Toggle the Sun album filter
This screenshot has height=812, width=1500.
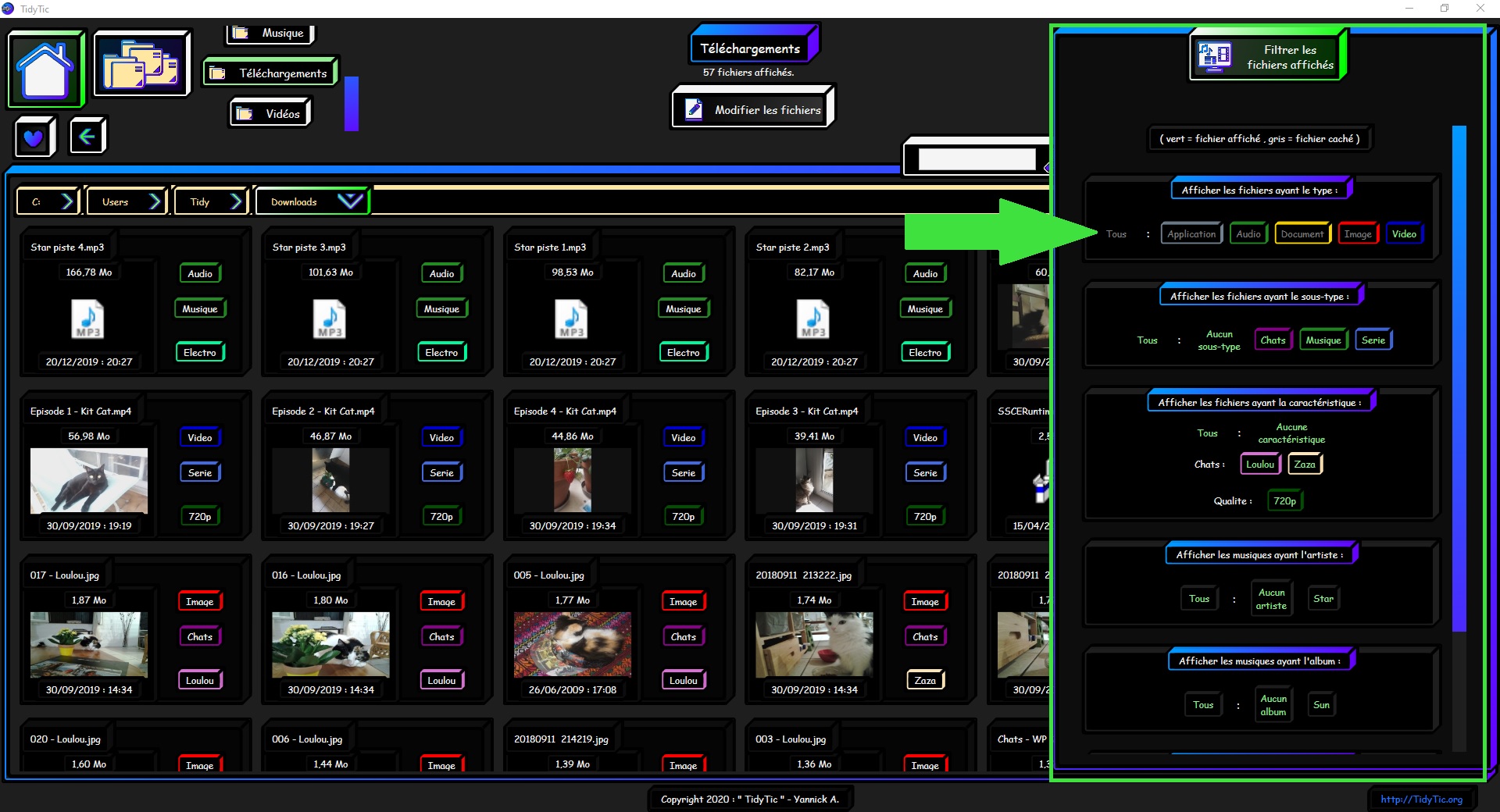1321,705
